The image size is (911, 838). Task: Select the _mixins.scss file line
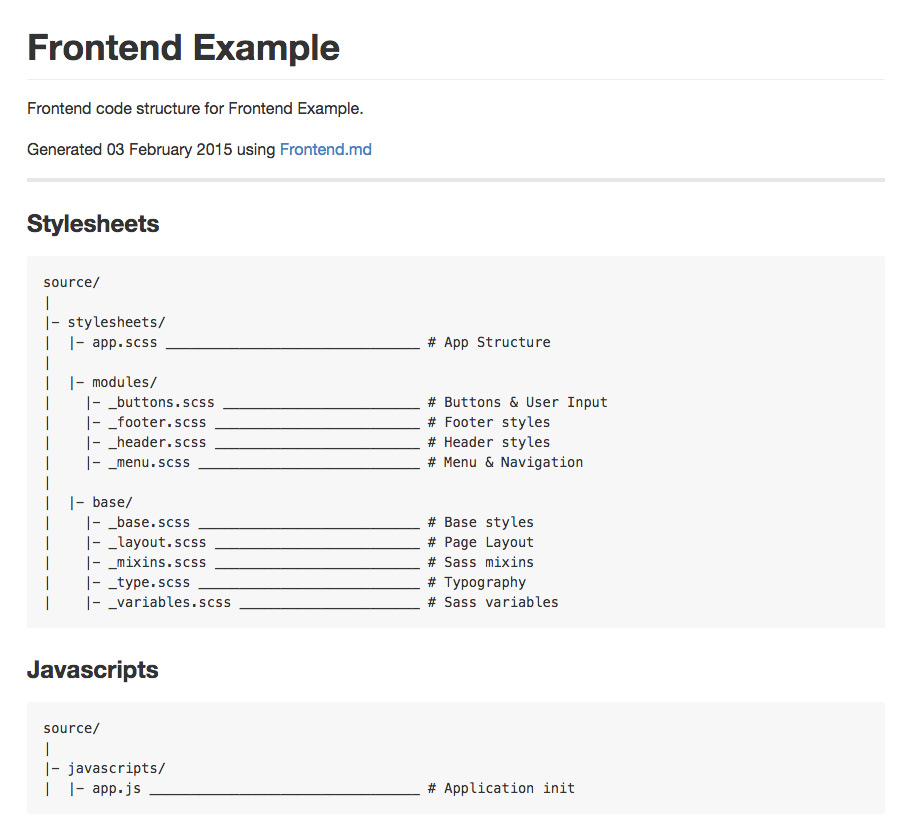[x=157, y=562]
